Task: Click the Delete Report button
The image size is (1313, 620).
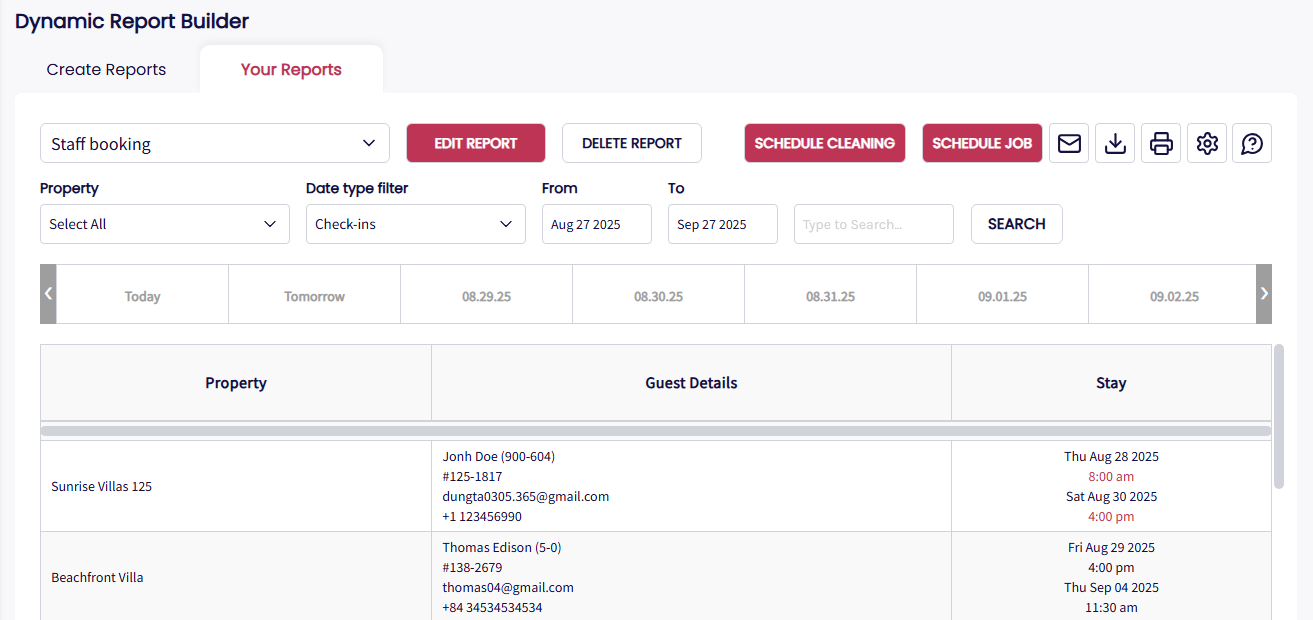Action: [x=631, y=144]
